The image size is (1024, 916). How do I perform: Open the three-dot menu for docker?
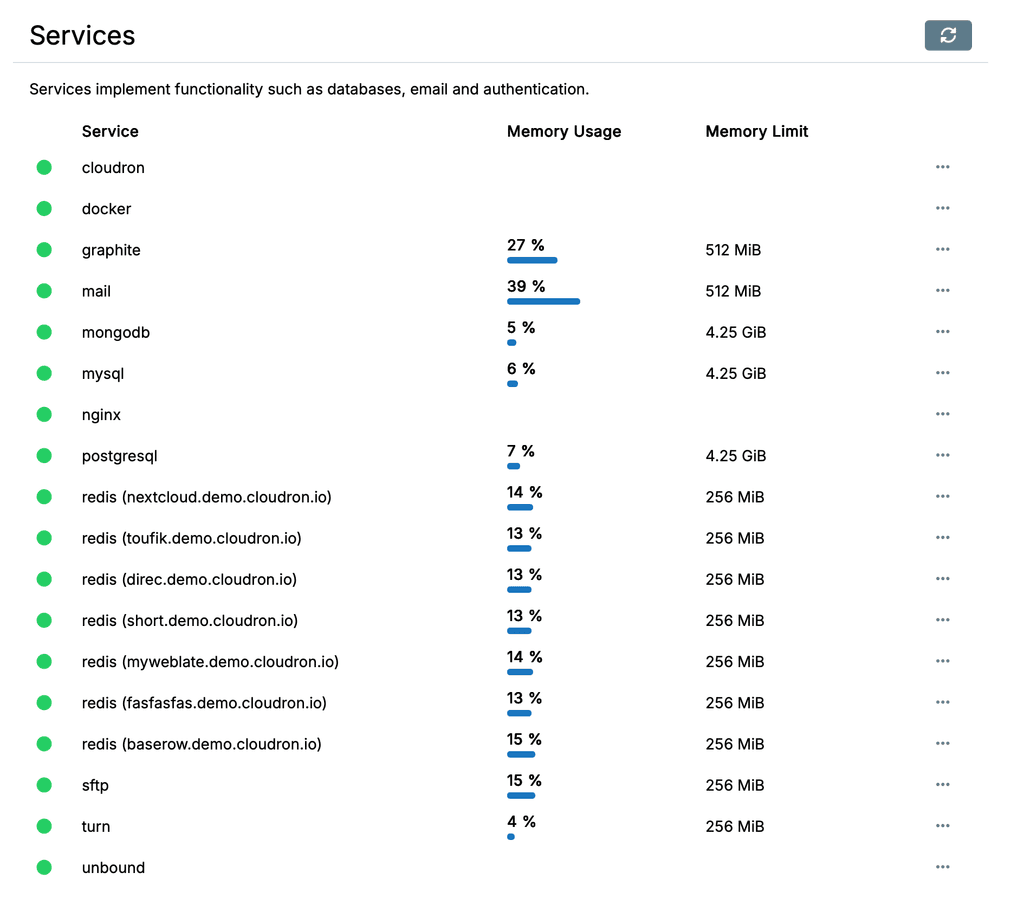(942, 208)
